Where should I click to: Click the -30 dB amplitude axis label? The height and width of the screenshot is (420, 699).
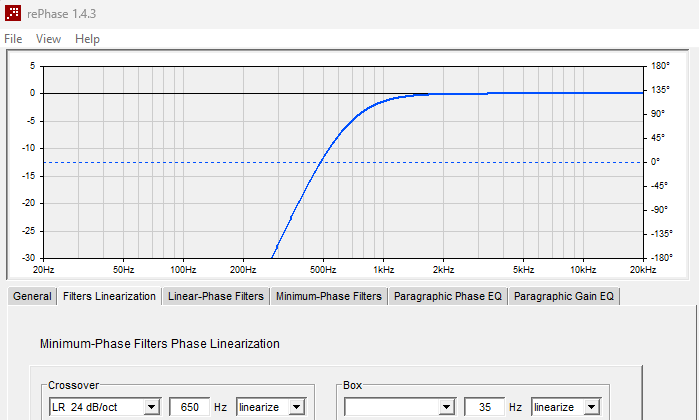(x=28, y=258)
